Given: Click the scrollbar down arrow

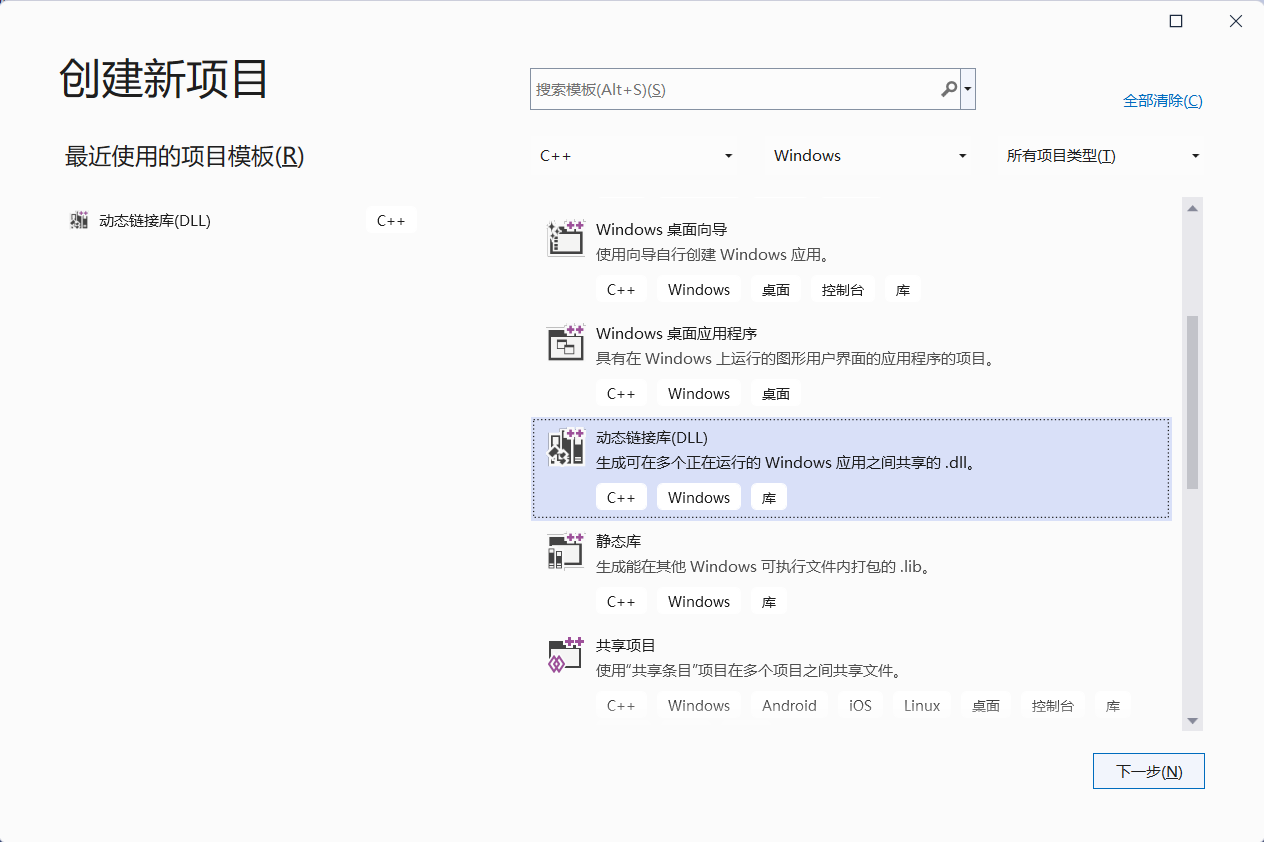Looking at the screenshot, I should [1192, 721].
